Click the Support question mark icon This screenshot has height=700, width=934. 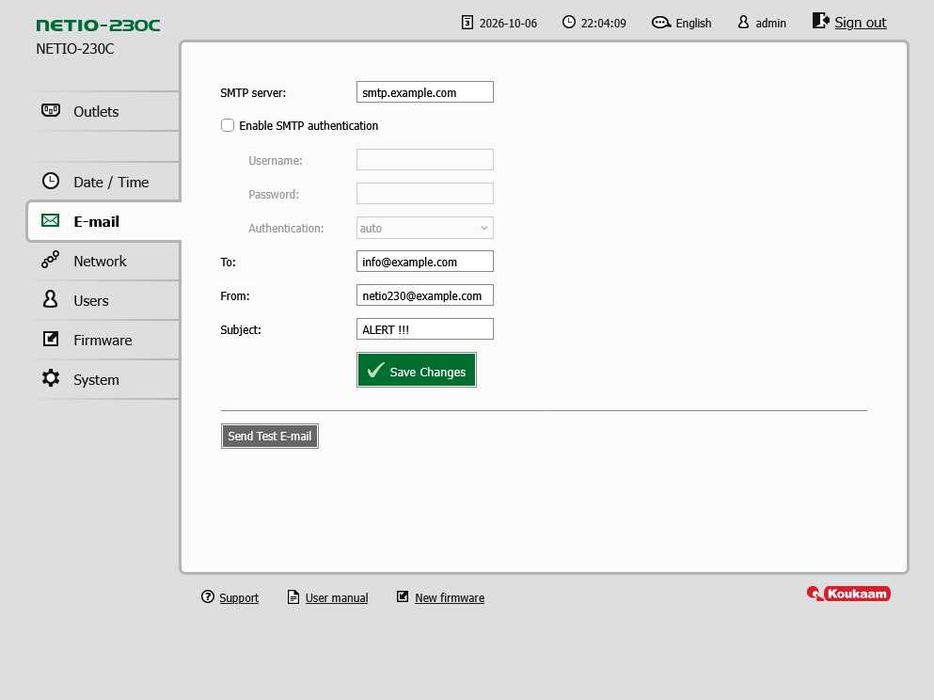[x=207, y=597]
